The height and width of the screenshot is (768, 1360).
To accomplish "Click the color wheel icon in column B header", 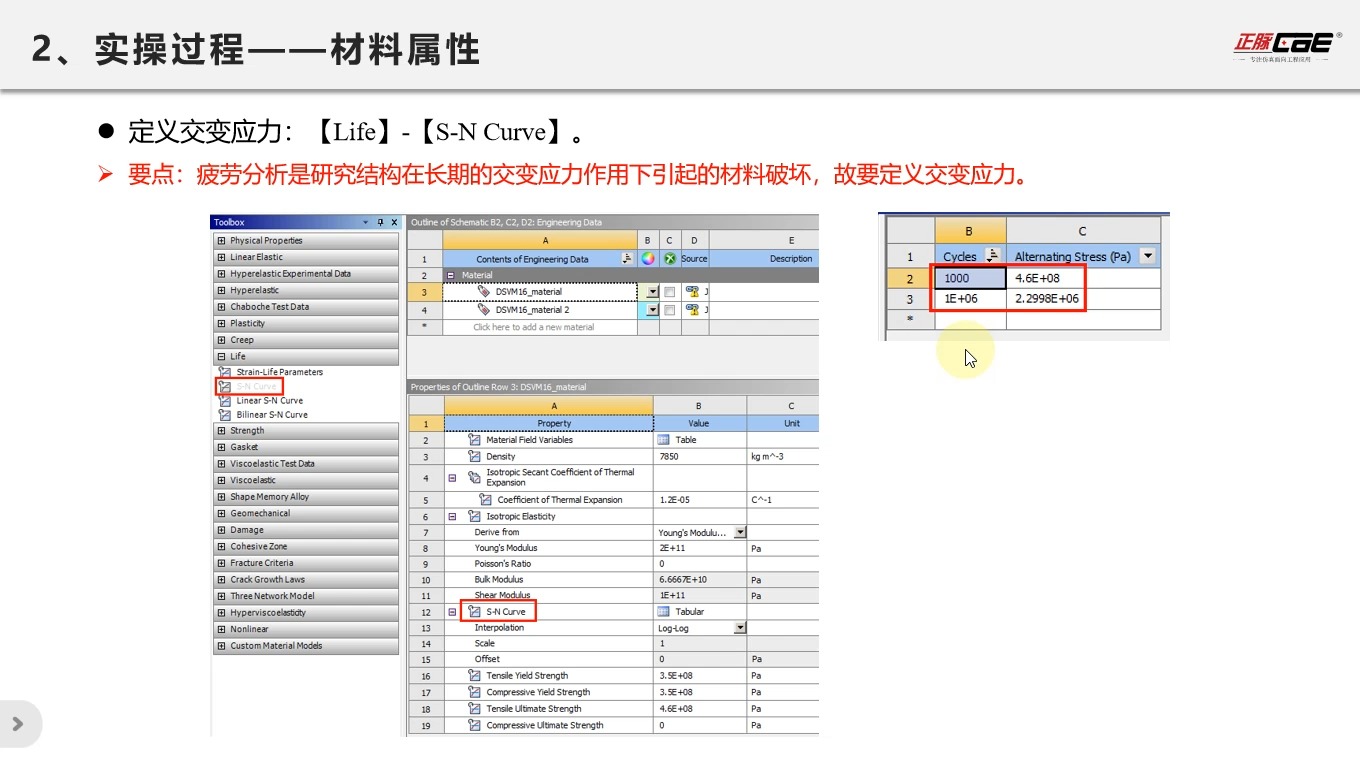I will [x=648, y=258].
